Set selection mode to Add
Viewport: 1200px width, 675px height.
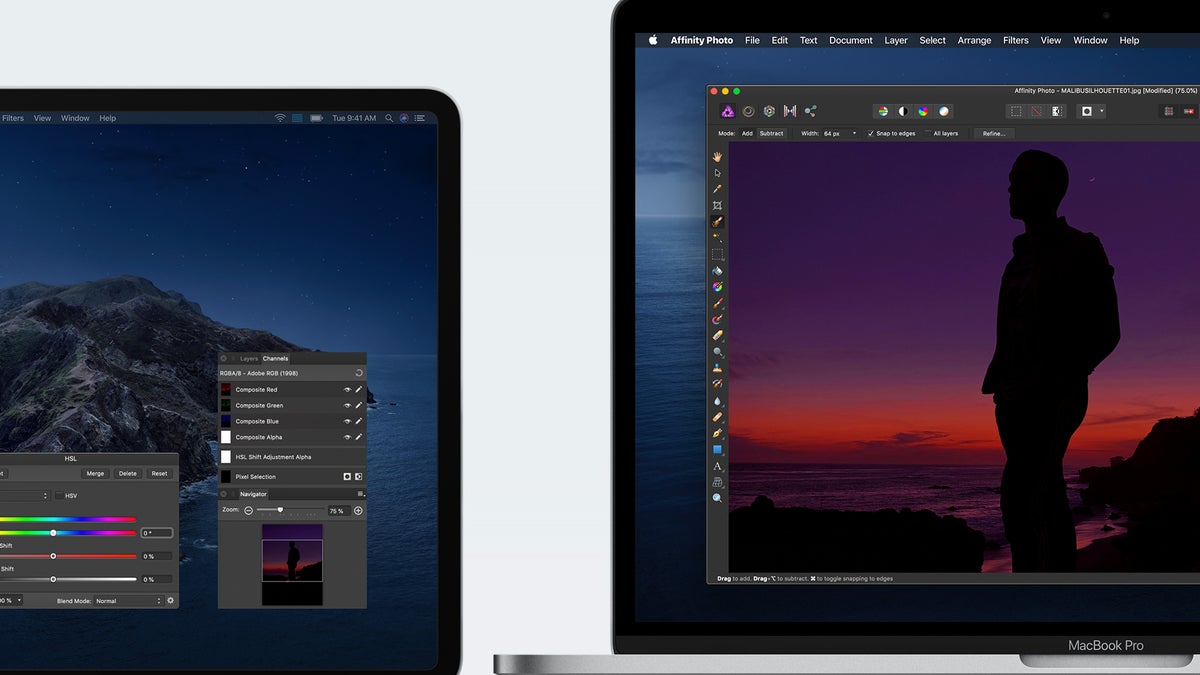pyautogui.click(x=747, y=133)
